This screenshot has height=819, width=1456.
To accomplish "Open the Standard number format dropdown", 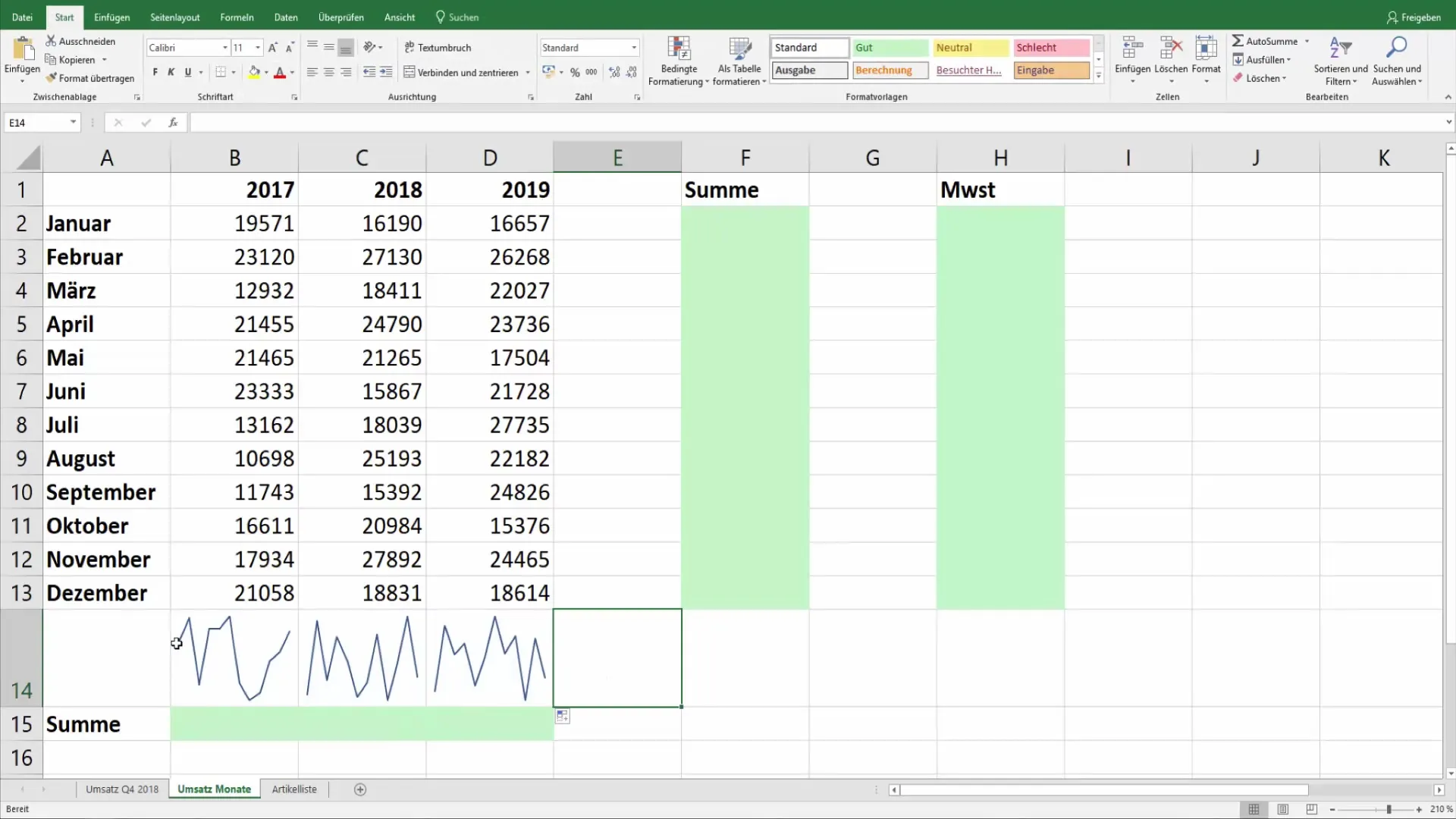I will pyautogui.click(x=634, y=48).
